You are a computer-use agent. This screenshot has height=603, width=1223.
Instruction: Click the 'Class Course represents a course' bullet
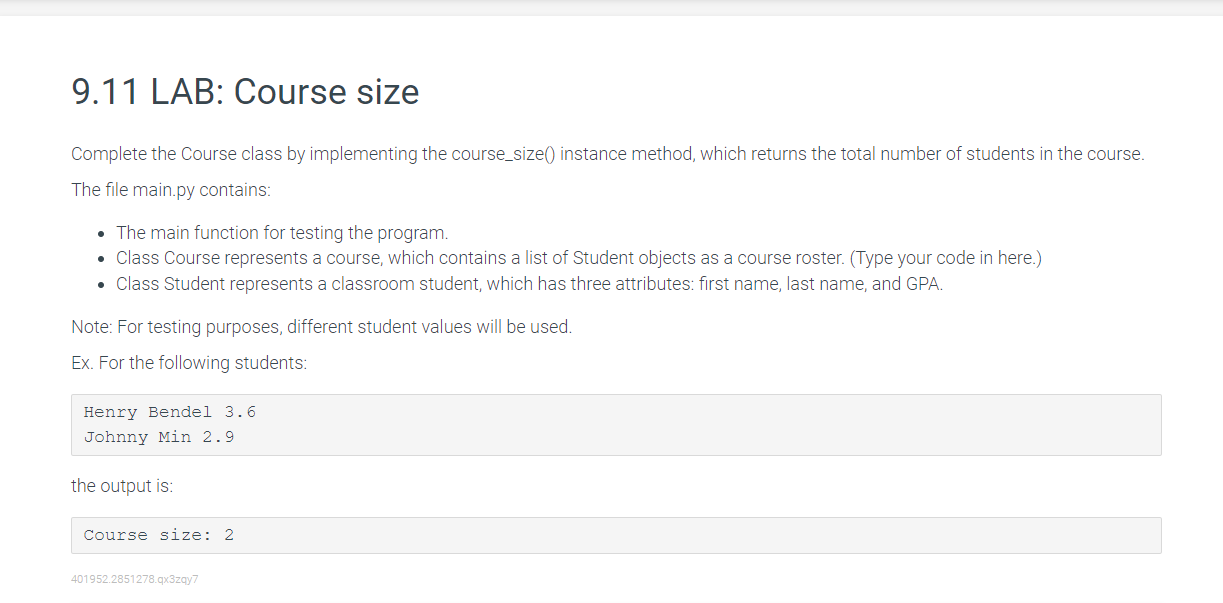(579, 258)
